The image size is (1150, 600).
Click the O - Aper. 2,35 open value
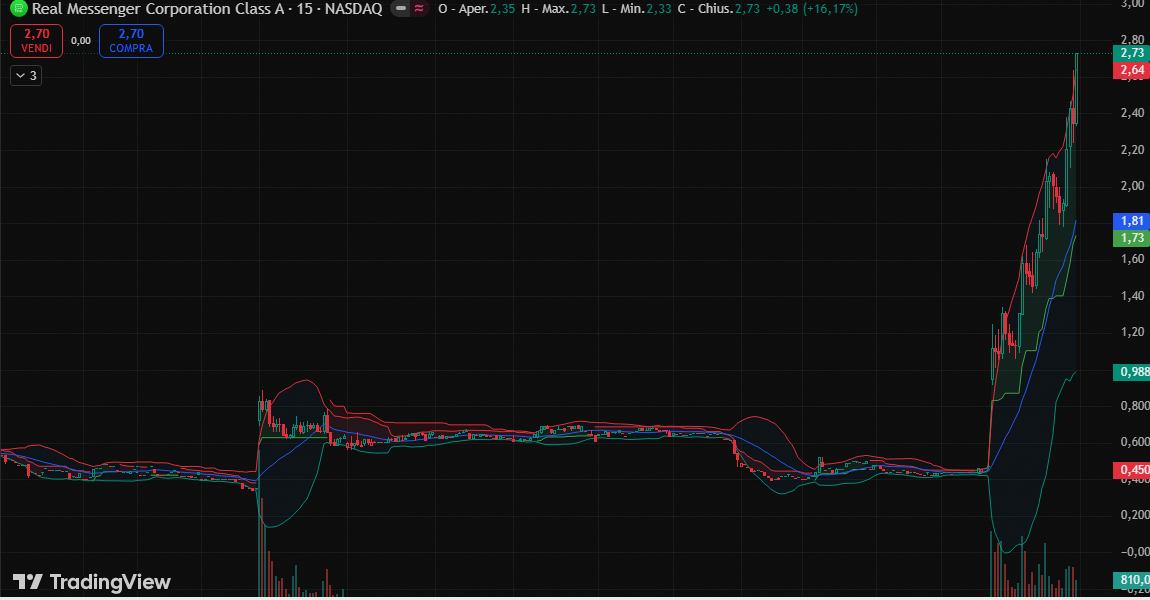[477, 9]
